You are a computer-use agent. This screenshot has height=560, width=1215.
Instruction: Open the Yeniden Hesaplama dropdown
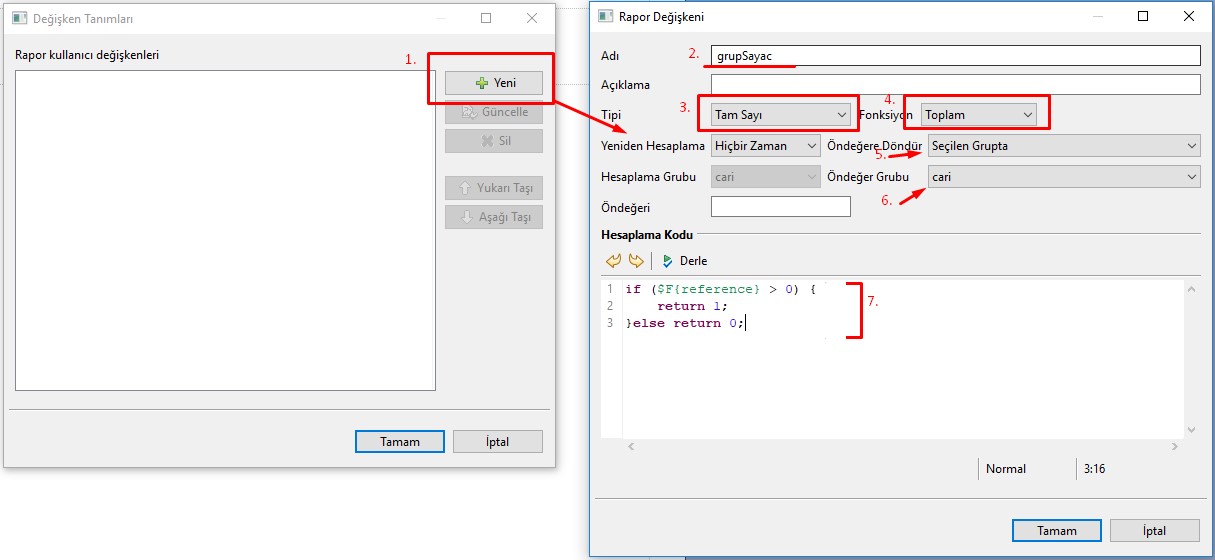pos(765,146)
